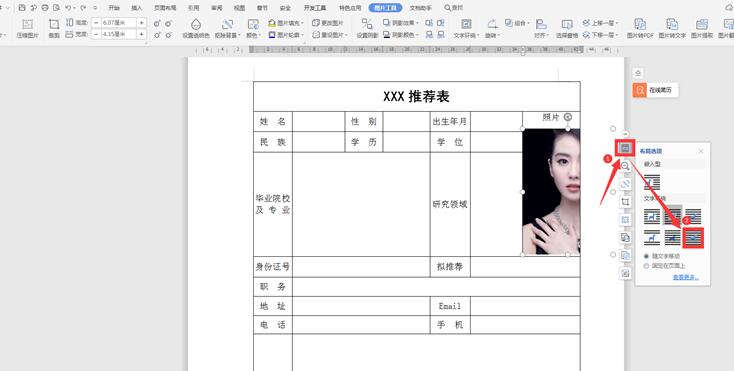
Task: Click 图片转文字 picture to text tool
Action: click(x=672, y=29)
